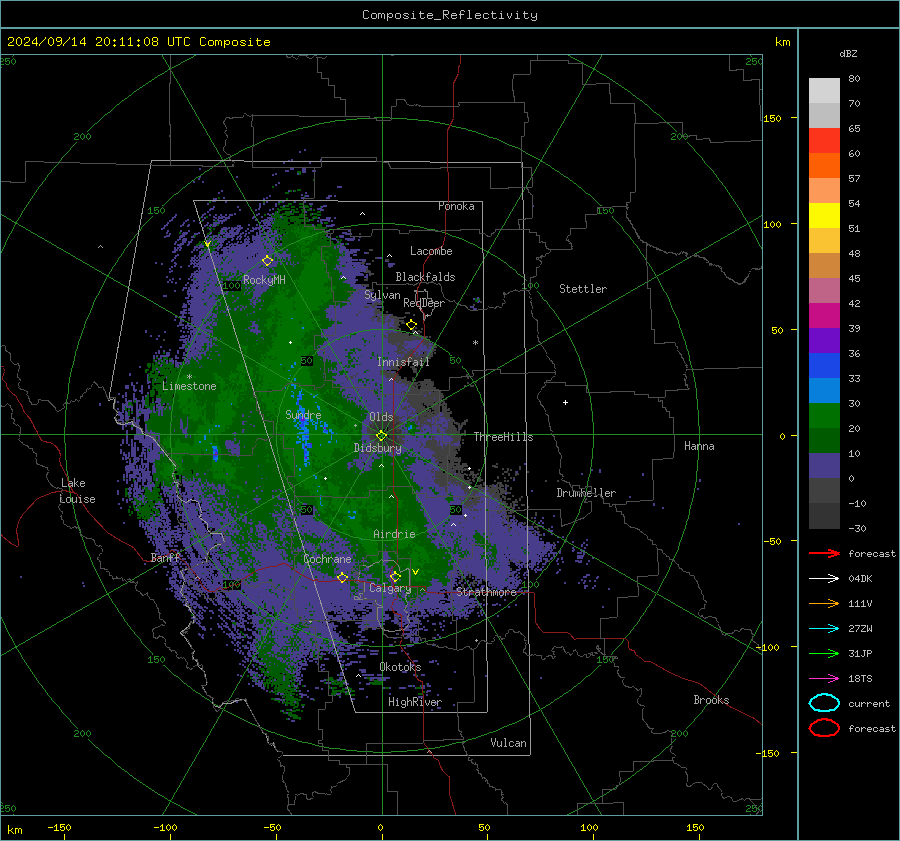The image size is (900, 841).
Task: Select the purple 39 dBZ color swatch
Action: 824,341
